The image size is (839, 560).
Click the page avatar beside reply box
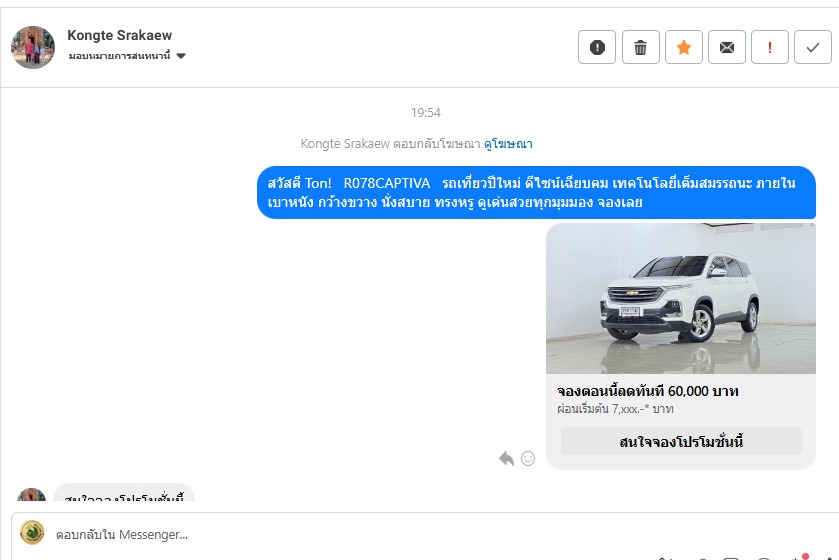[32, 533]
